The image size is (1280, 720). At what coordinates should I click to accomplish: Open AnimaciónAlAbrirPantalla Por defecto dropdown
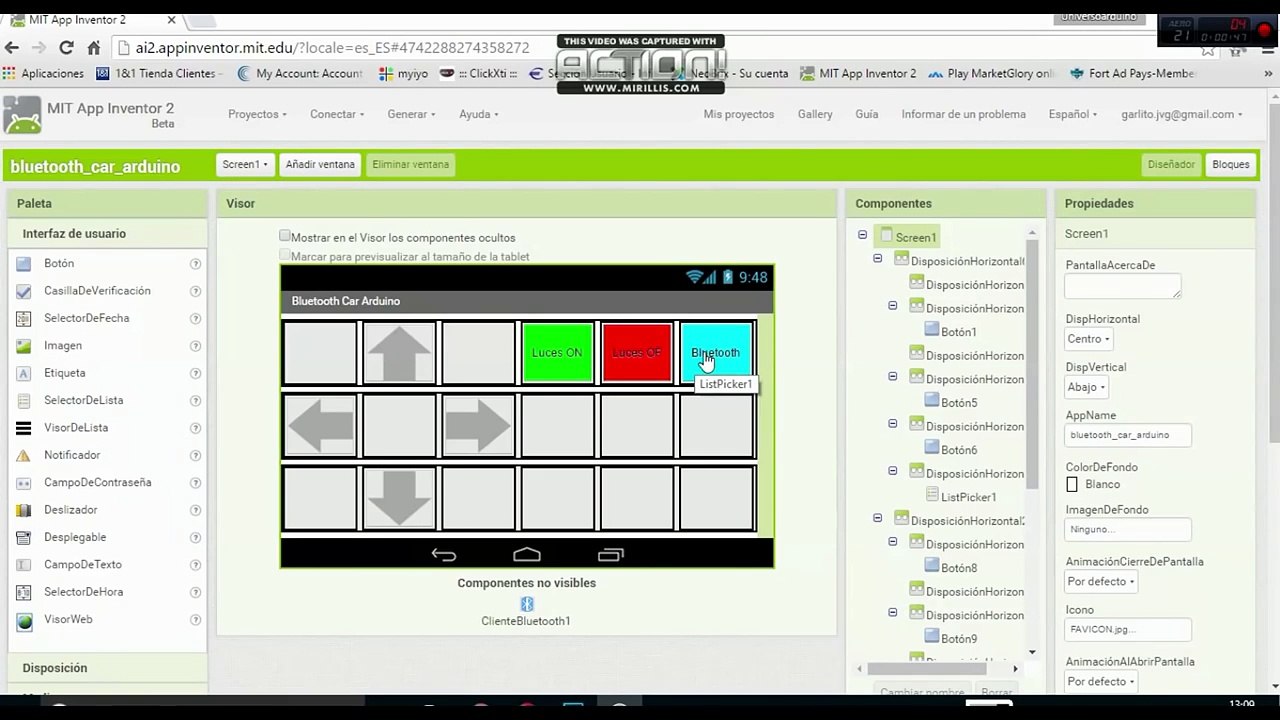pos(1100,681)
